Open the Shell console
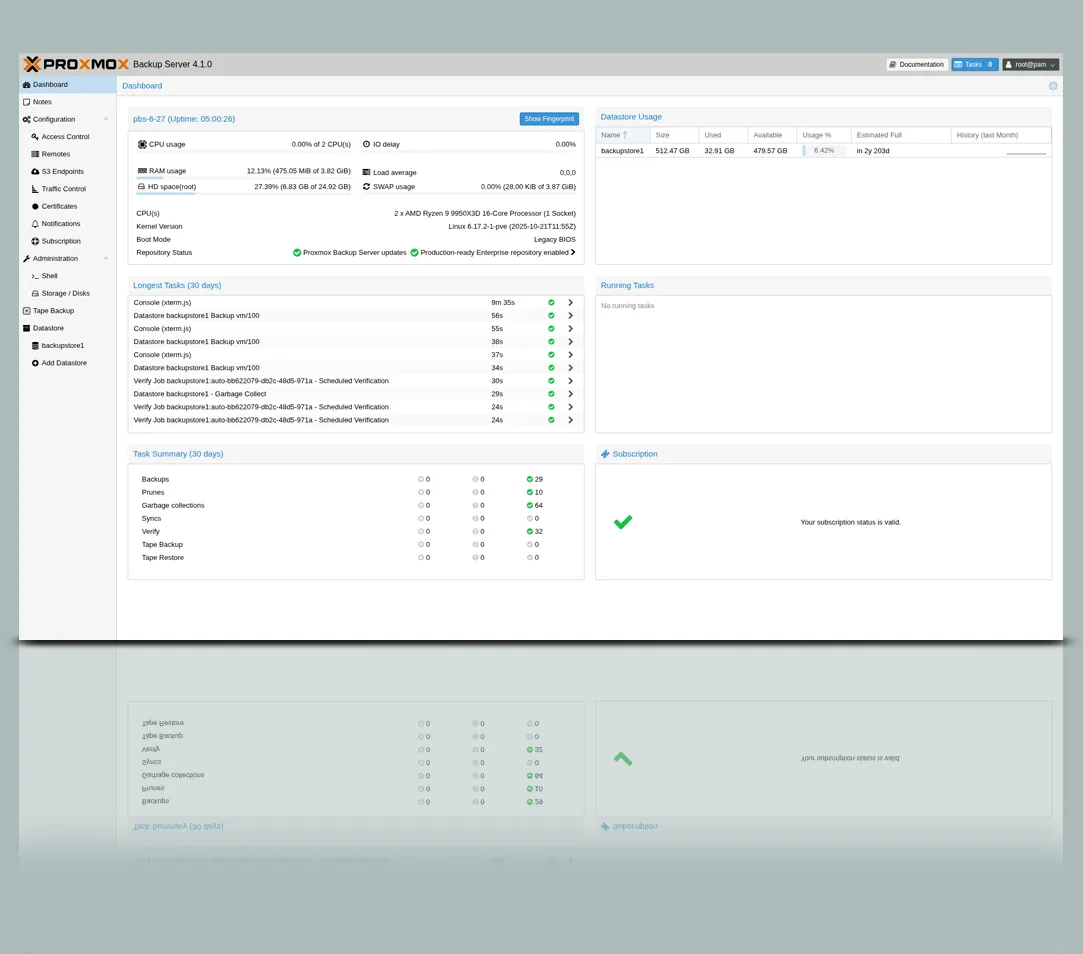This screenshot has height=954, width=1083. (x=49, y=276)
